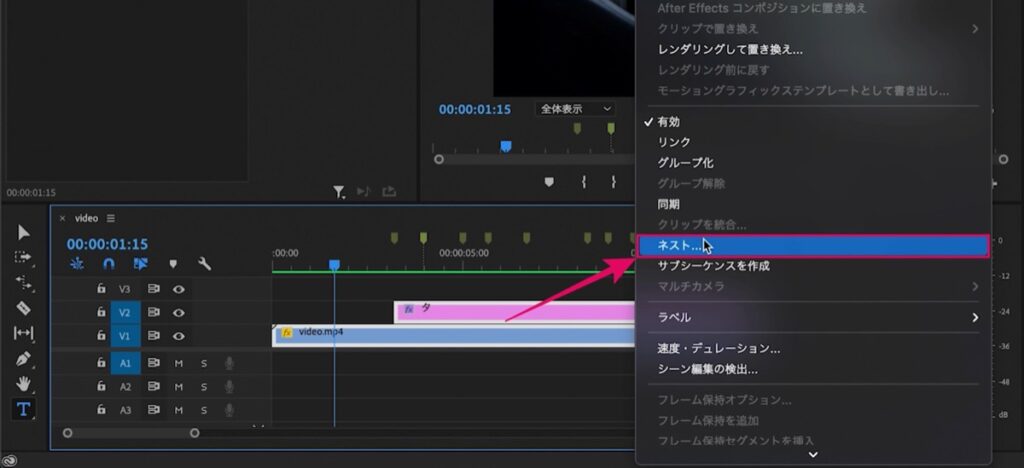Click timeline zoom scrollbar right handle
Image resolution: width=1024 pixels, height=468 pixels.
[x=194, y=433]
